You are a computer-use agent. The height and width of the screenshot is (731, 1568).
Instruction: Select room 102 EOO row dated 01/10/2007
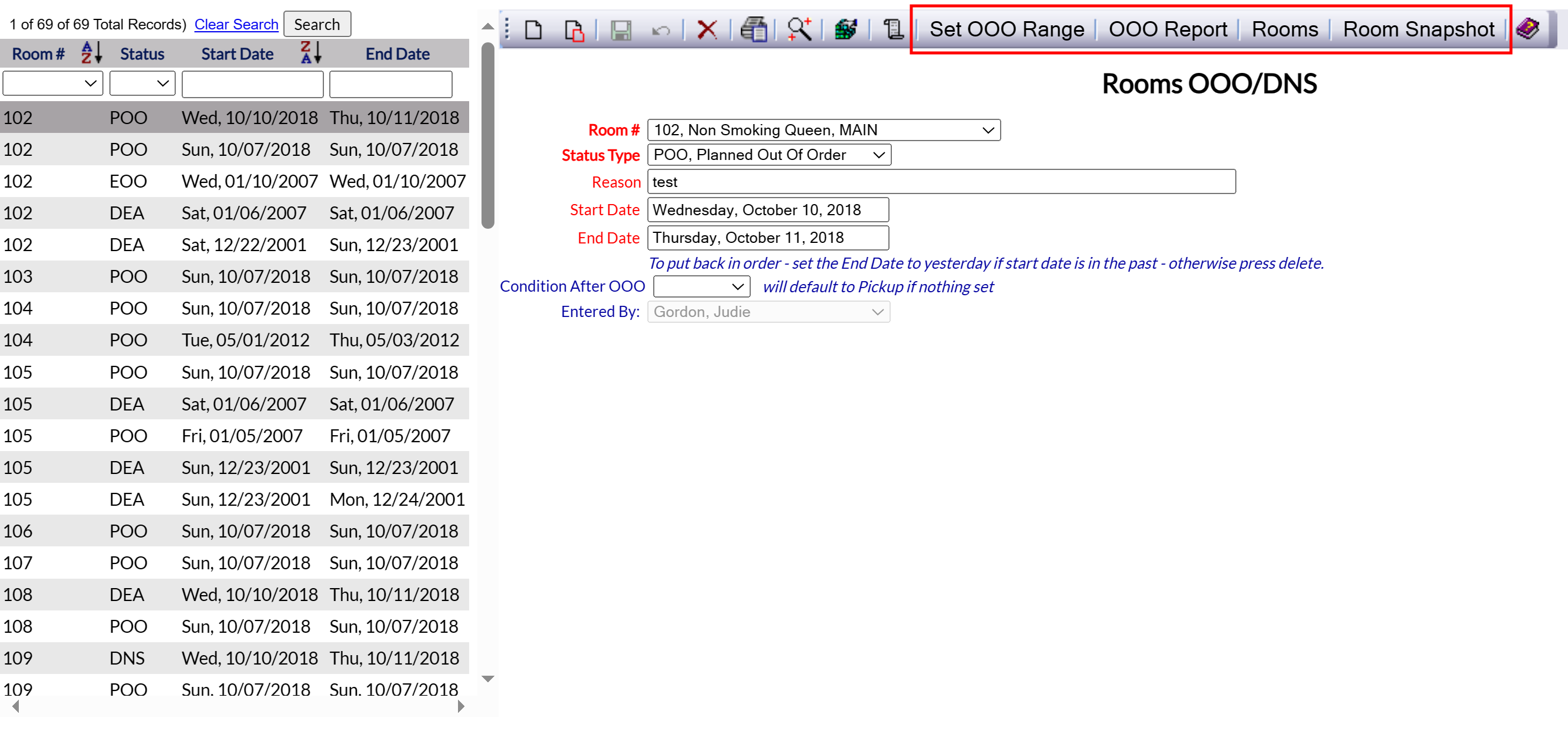[x=235, y=181]
